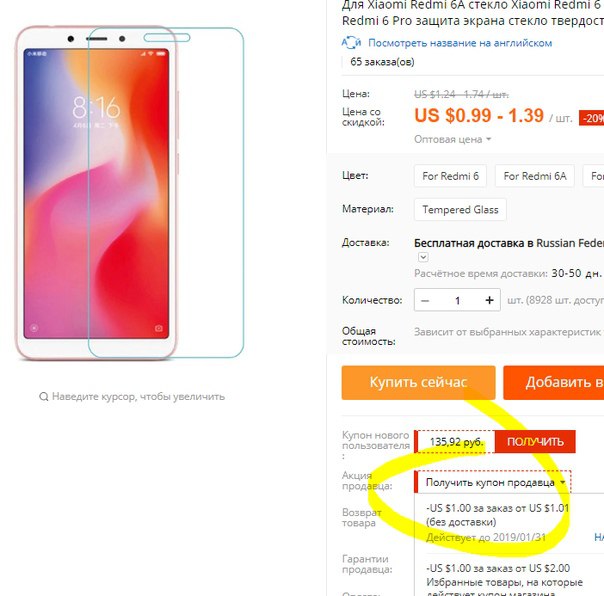Click the quantity input field showing 1

coord(457,301)
